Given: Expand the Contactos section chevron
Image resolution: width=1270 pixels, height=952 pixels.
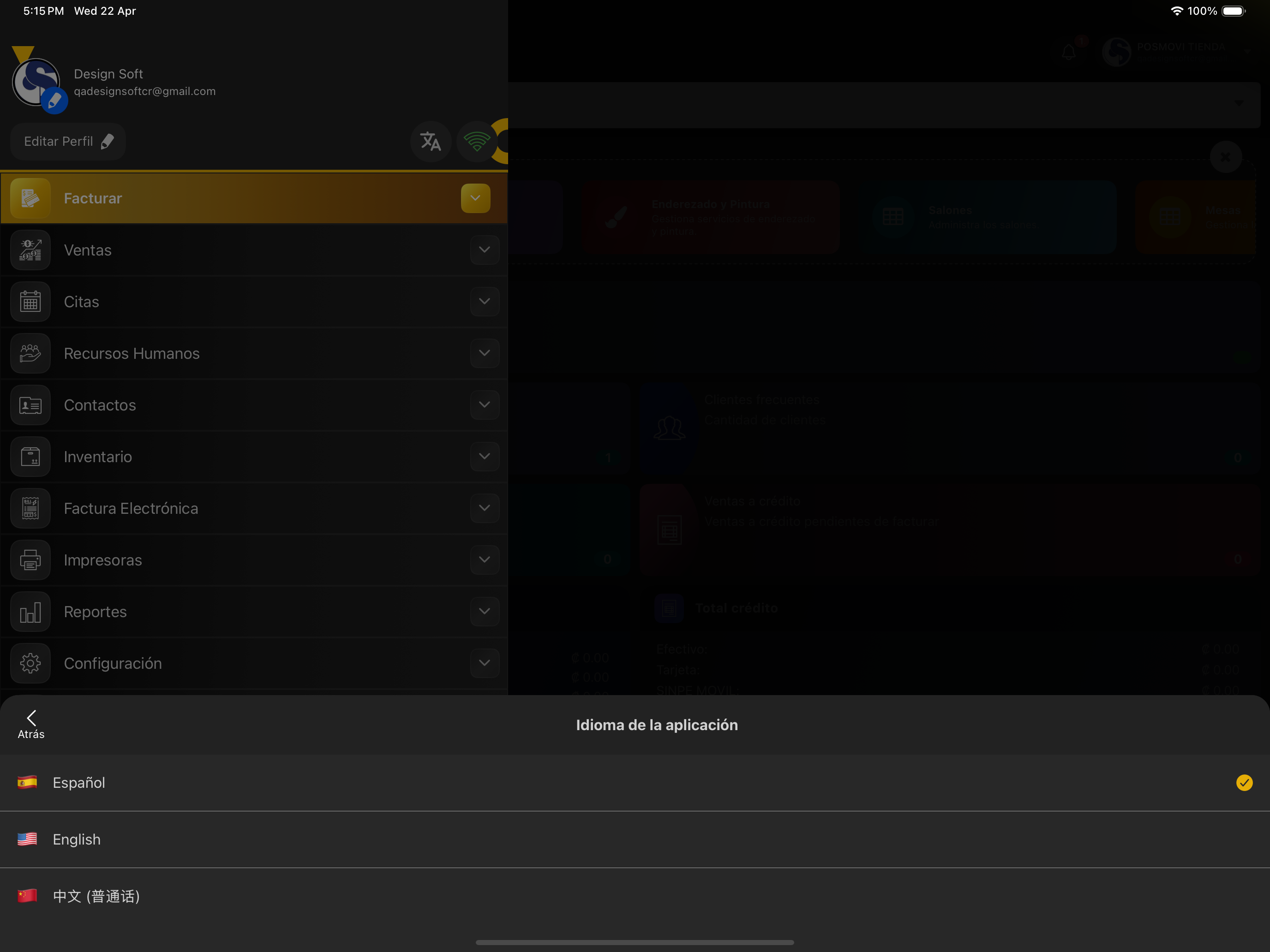Looking at the screenshot, I should tap(485, 405).
